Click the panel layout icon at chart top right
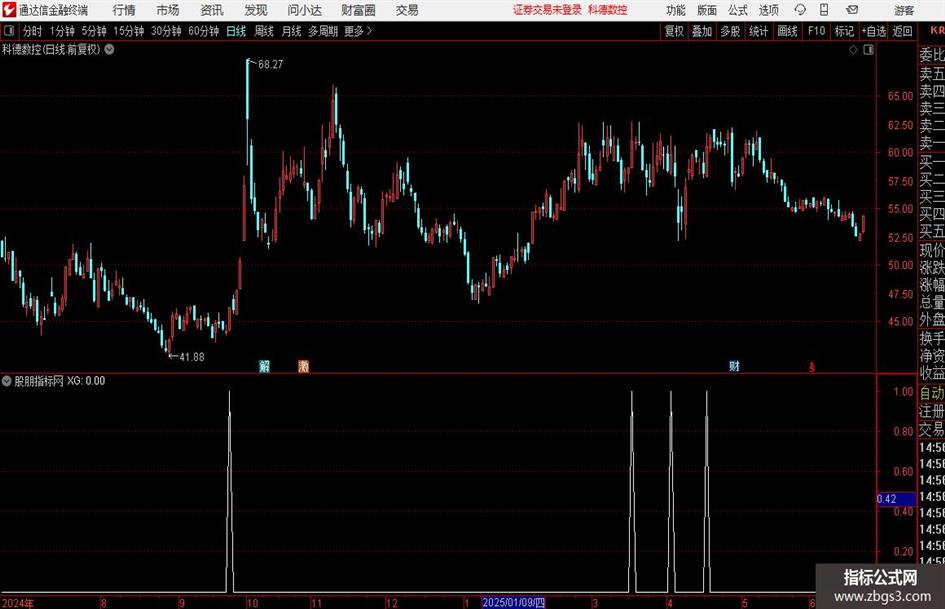Screen dimensions: 945x609 click(x=868, y=50)
